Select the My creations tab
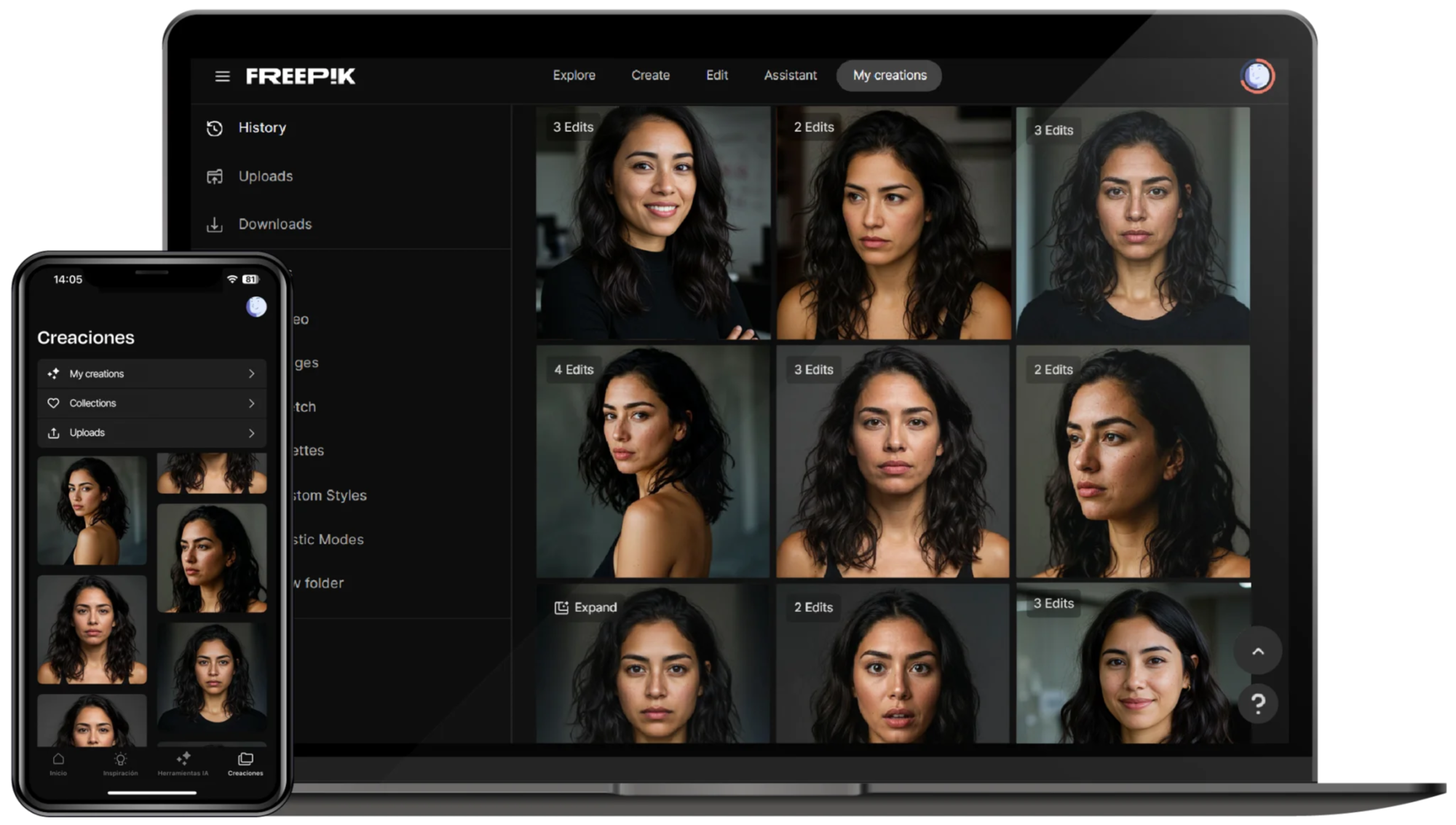Screen dimensions: 1456x825 pyautogui.click(x=889, y=76)
